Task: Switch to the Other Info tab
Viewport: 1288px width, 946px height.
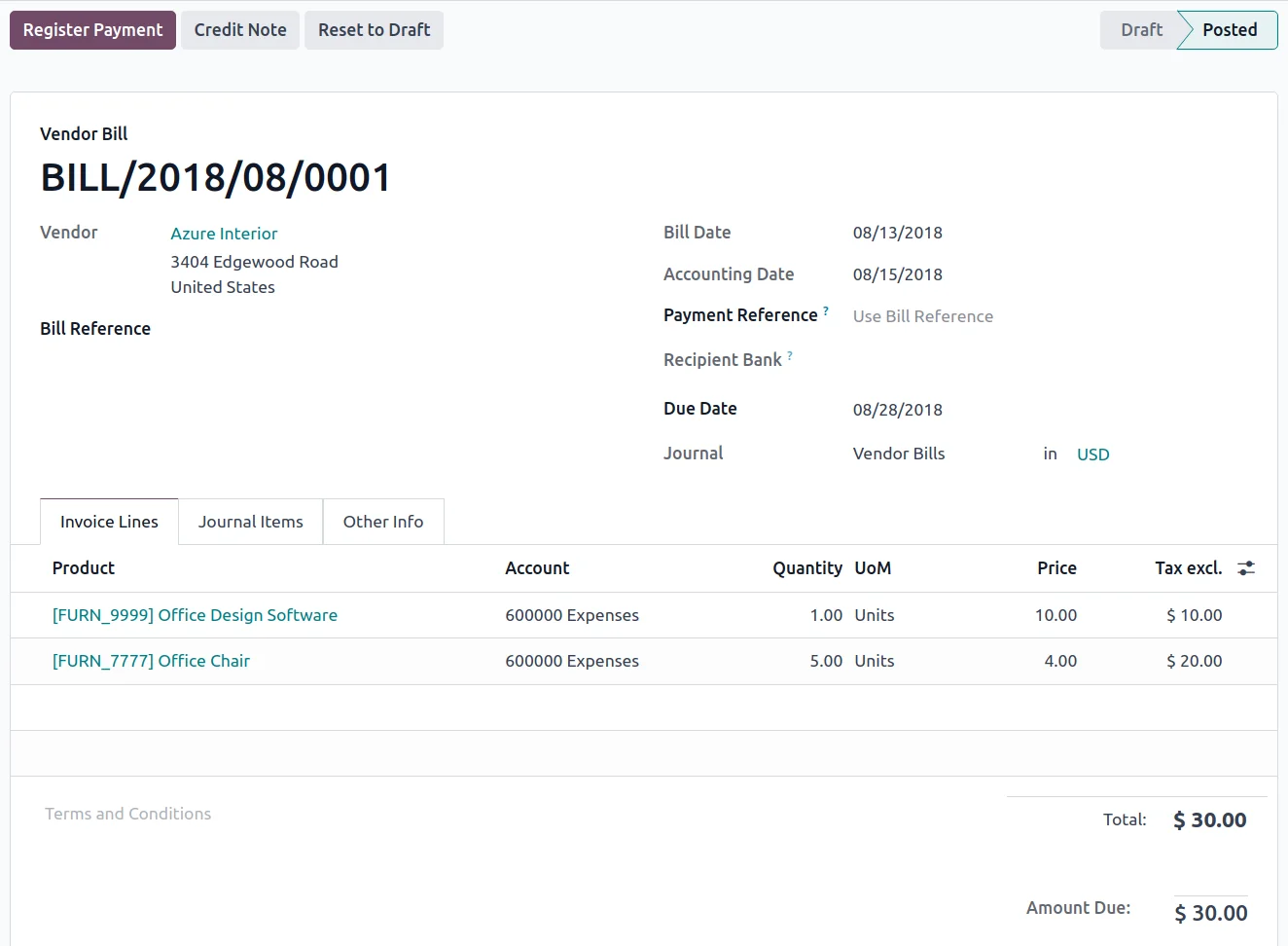Action: (x=382, y=521)
